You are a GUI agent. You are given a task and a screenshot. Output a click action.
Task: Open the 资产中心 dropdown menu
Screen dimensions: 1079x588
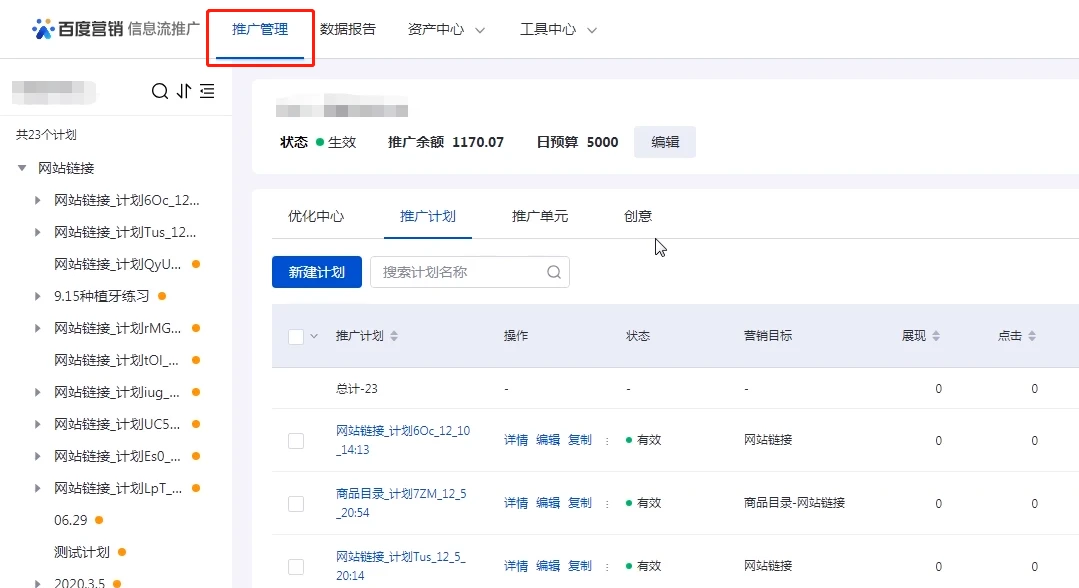pyautogui.click(x=446, y=30)
